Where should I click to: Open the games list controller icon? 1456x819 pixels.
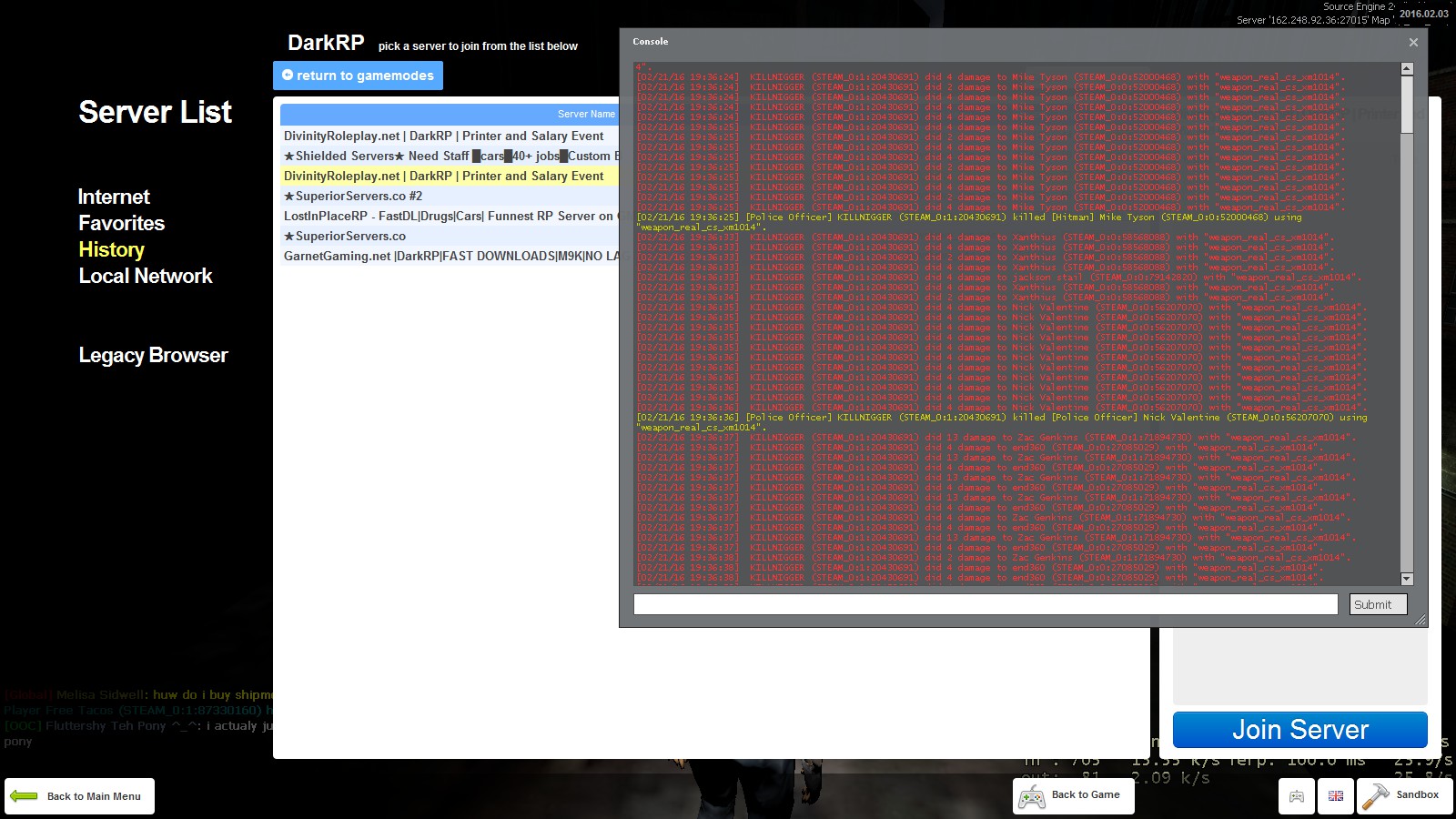1297,796
